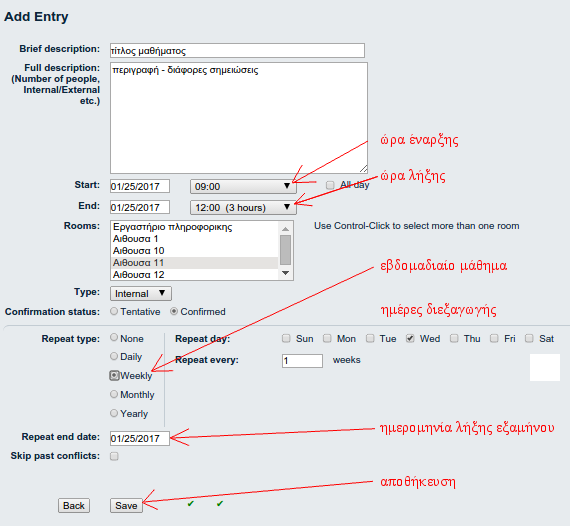570x526 pixels.
Task: Select room Αιθουσα 12
Action: click(x=194, y=274)
